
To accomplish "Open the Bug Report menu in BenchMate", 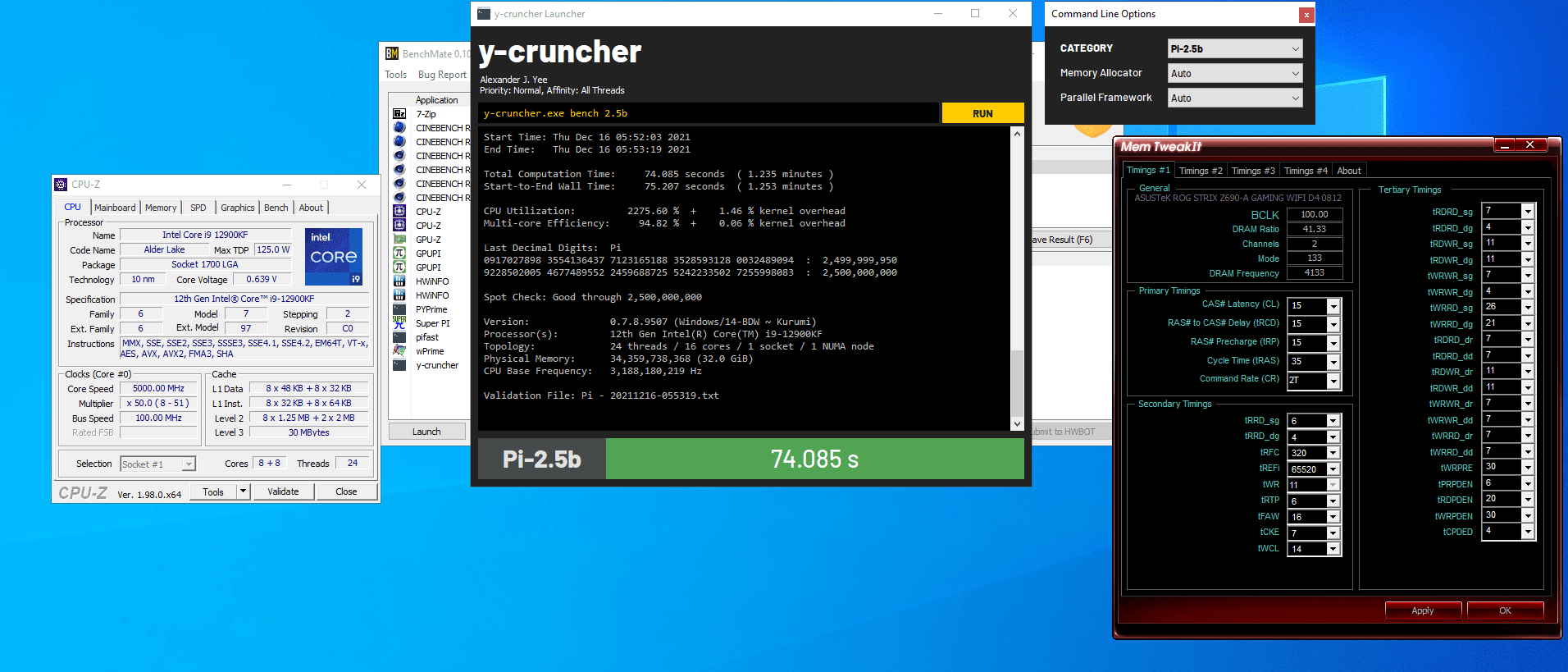I will coord(442,75).
